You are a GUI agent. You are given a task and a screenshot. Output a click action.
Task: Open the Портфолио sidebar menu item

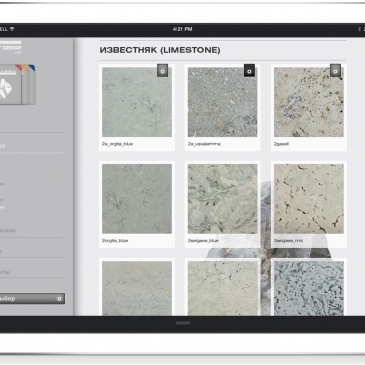tap(8, 230)
